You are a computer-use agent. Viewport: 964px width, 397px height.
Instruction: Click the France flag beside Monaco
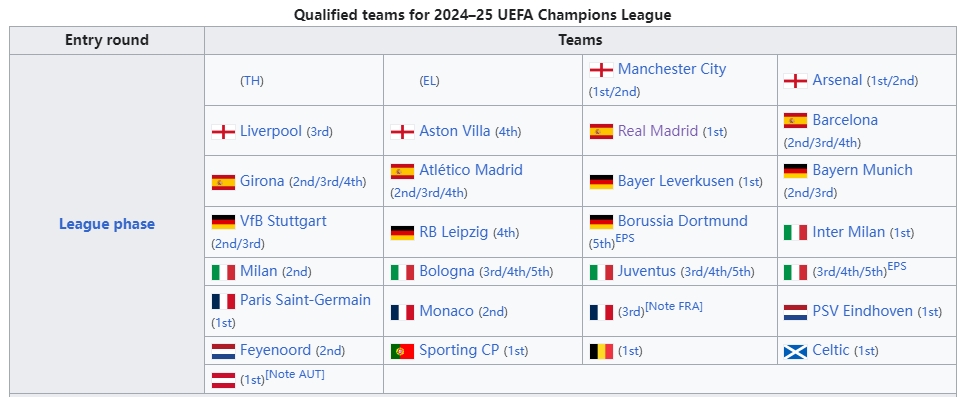[x=402, y=313]
